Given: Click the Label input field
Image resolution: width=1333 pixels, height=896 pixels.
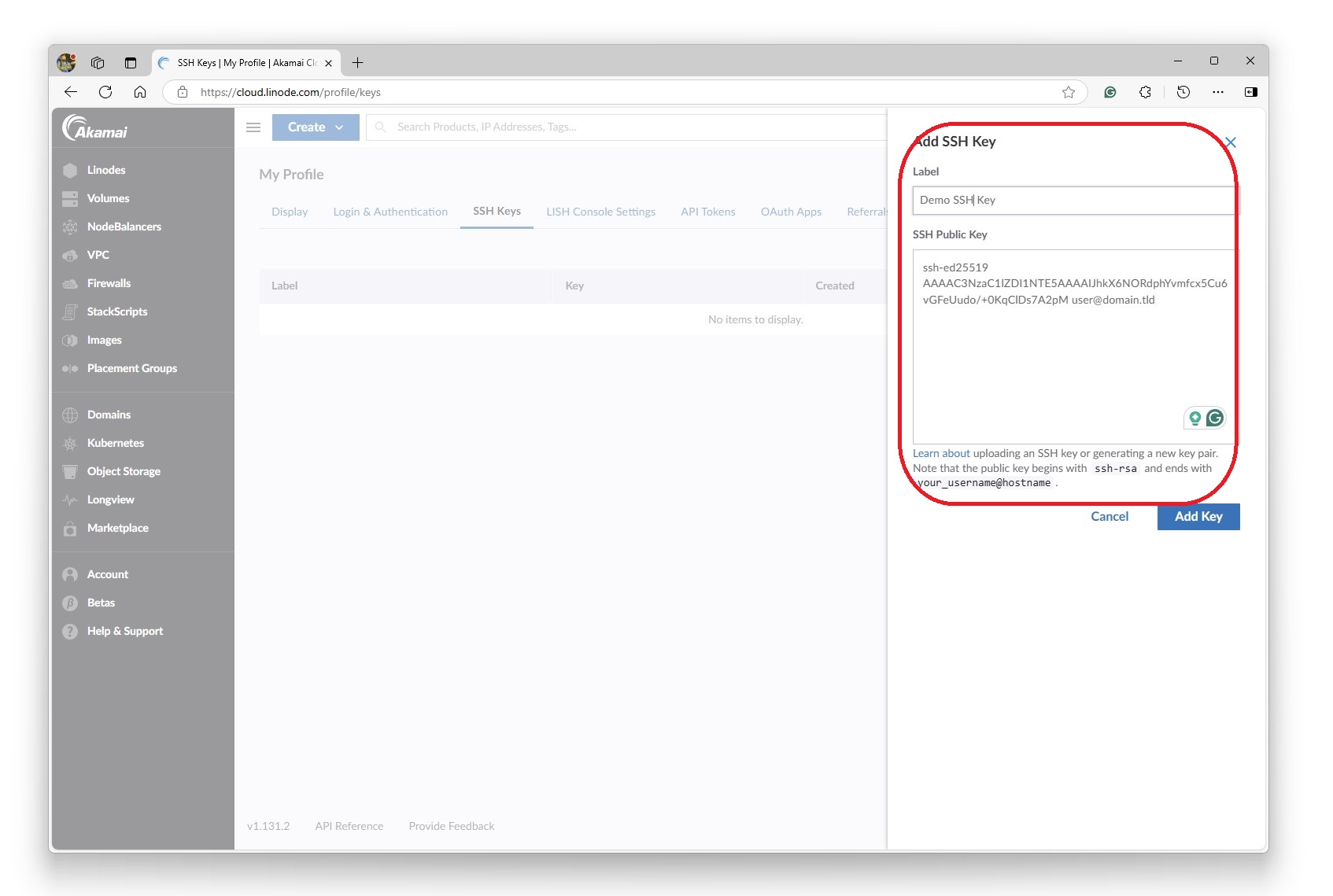Looking at the screenshot, I should click(x=1075, y=200).
